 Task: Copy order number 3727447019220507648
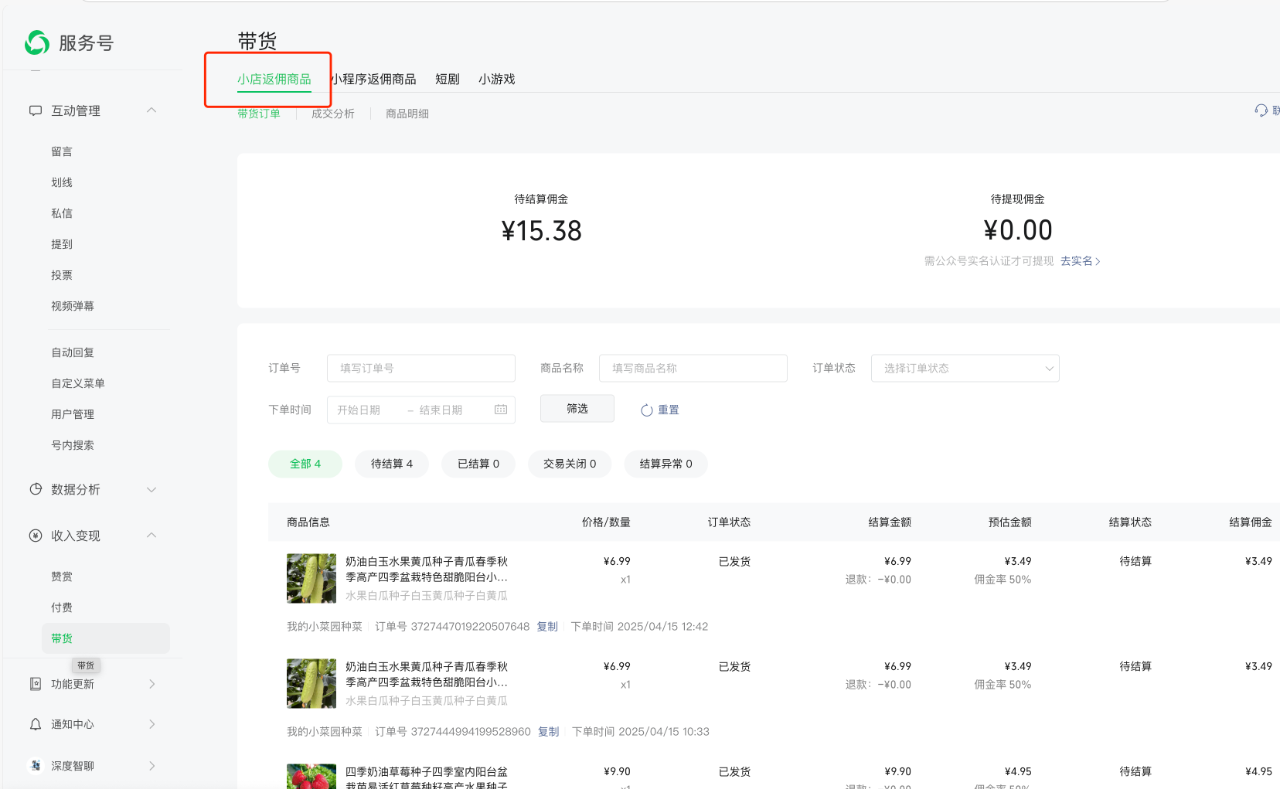pos(548,627)
